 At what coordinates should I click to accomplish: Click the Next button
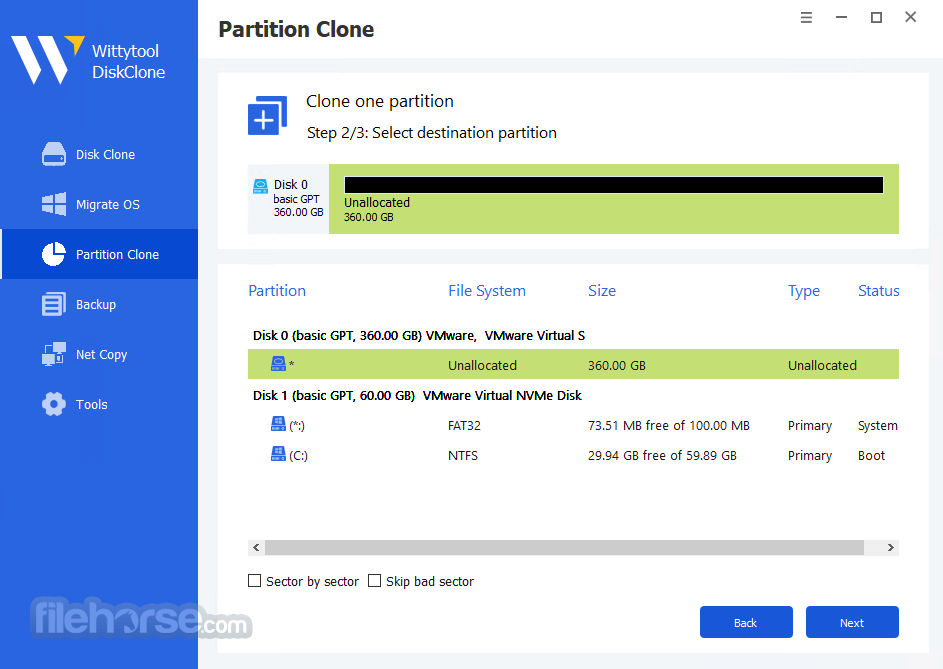point(852,622)
